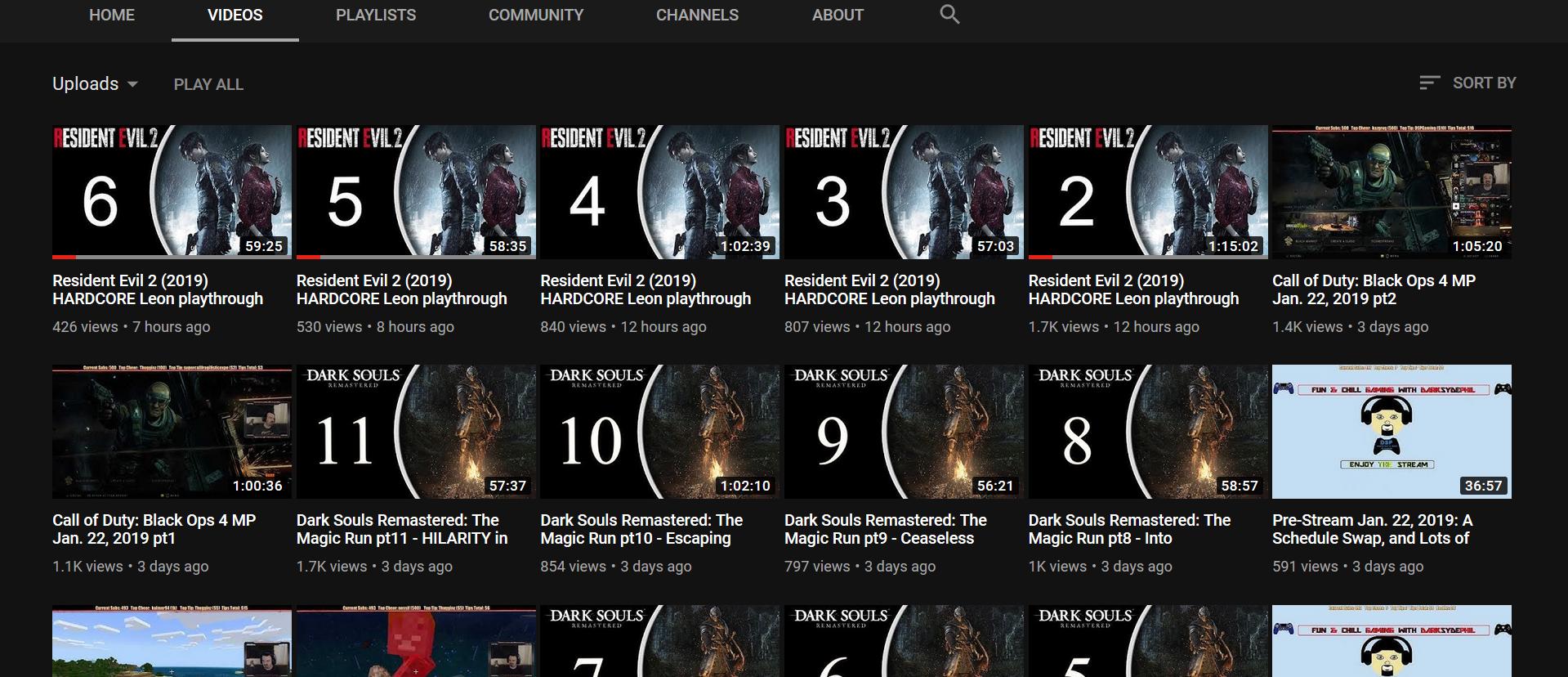The image size is (1568, 677).
Task: Click the text '426 views • 7 hours ago'
Action: click(x=132, y=326)
